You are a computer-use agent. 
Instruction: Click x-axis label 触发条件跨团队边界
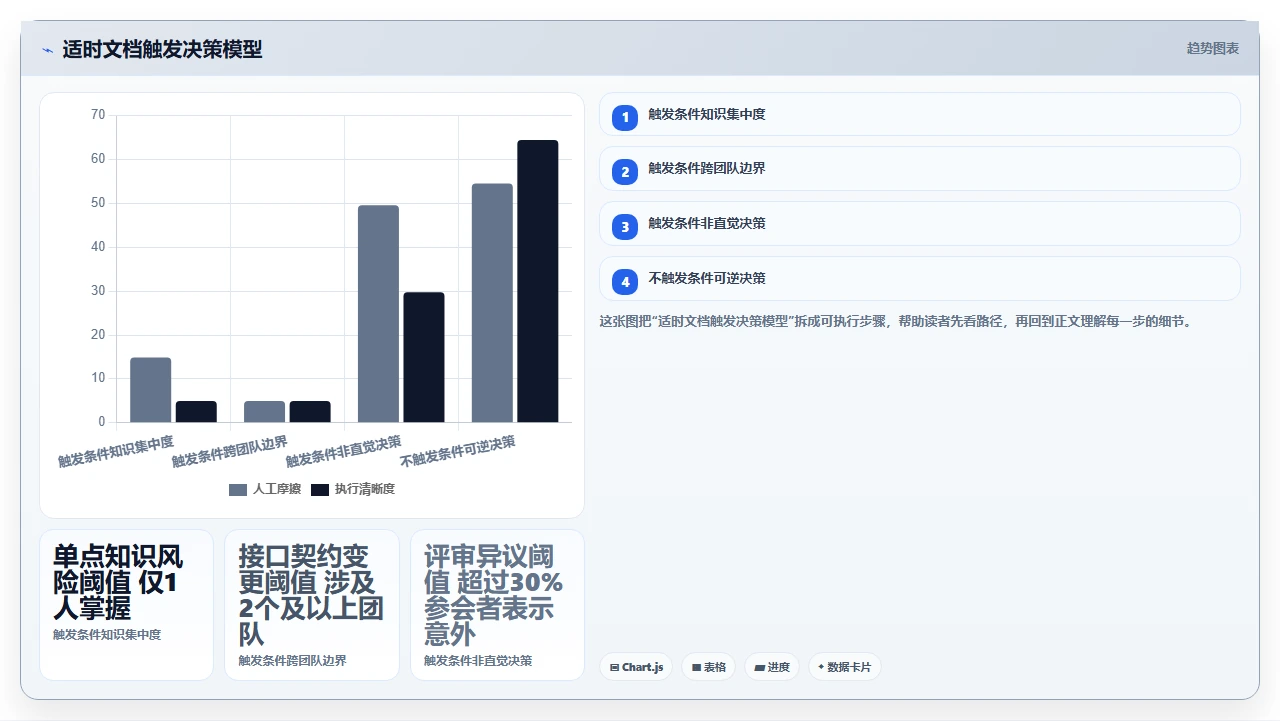click(230, 451)
